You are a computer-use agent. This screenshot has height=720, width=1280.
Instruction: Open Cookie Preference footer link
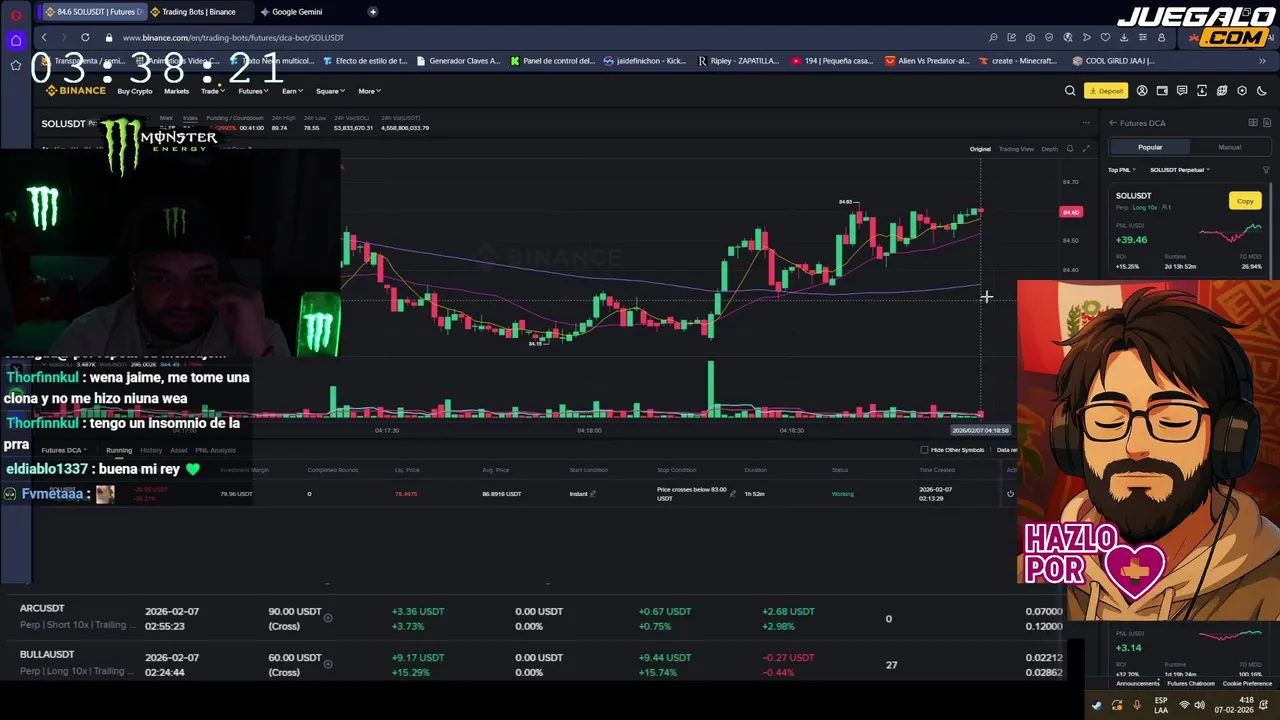click(1247, 684)
